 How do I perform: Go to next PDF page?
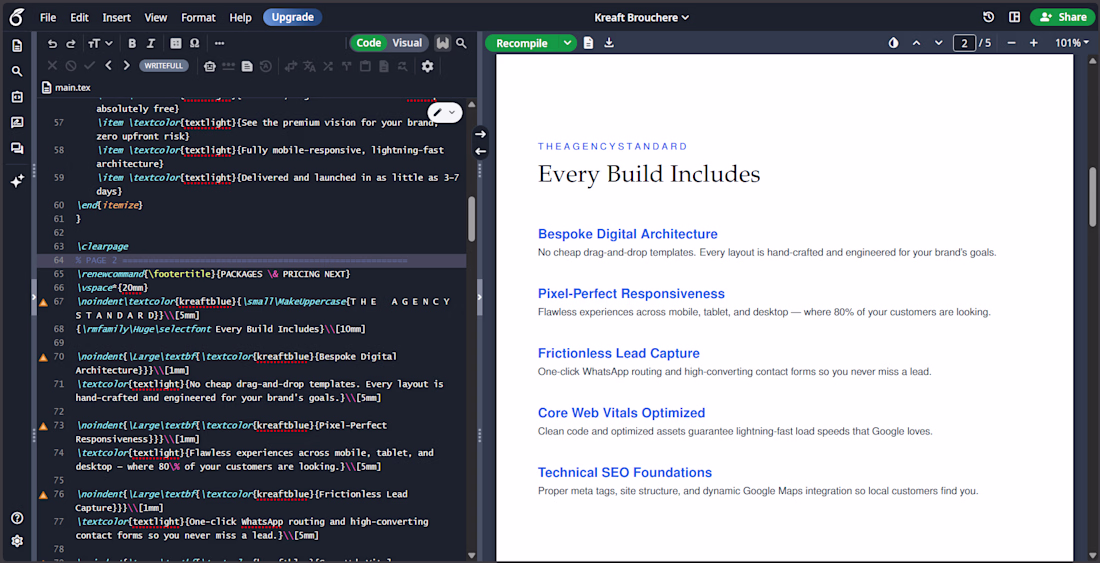click(939, 43)
